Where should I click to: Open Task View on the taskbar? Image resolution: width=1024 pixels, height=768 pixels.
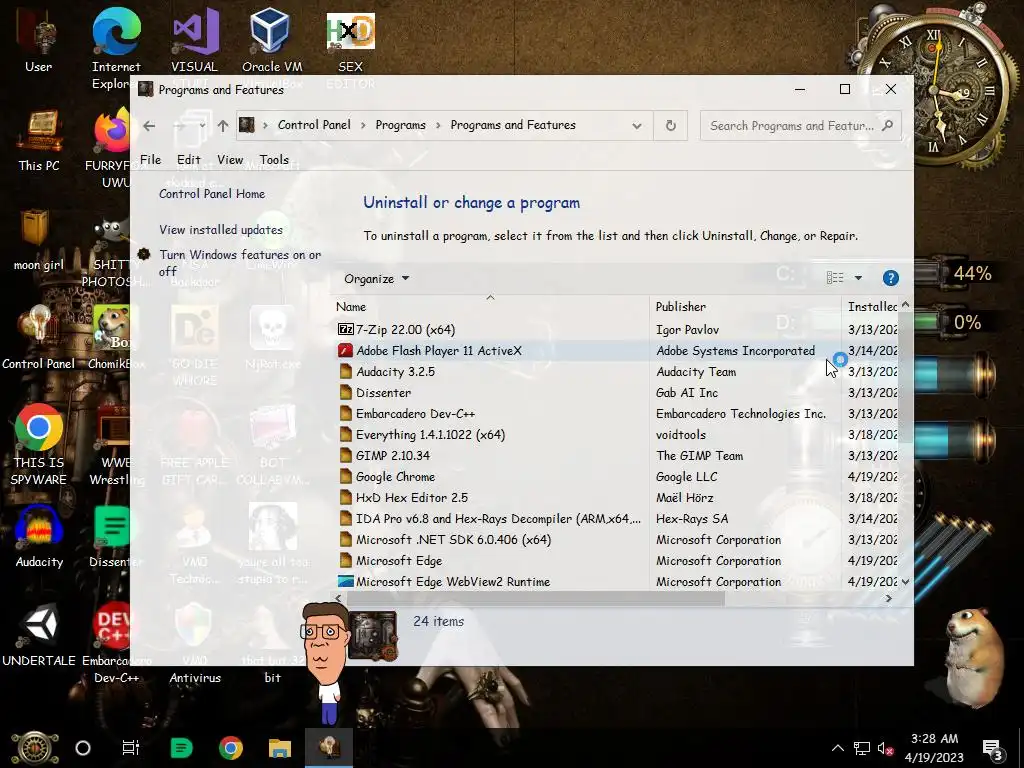click(131, 748)
